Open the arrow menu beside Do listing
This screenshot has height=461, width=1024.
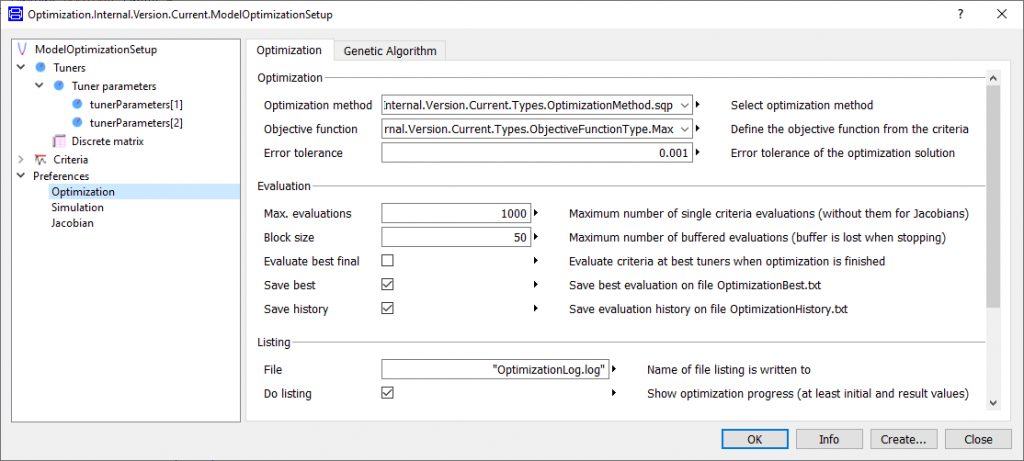pyautogui.click(x=615, y=393)
